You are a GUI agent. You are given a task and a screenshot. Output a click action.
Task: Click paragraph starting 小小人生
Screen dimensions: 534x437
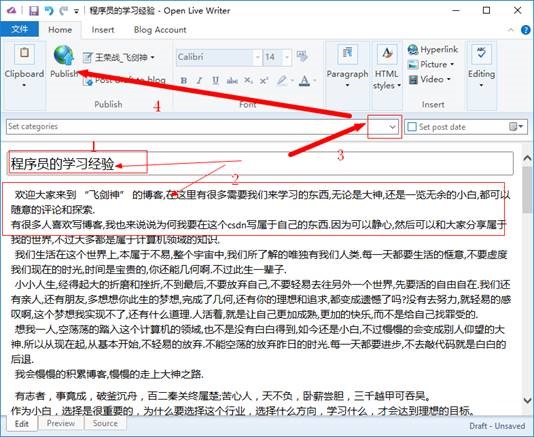click(261, 299)
